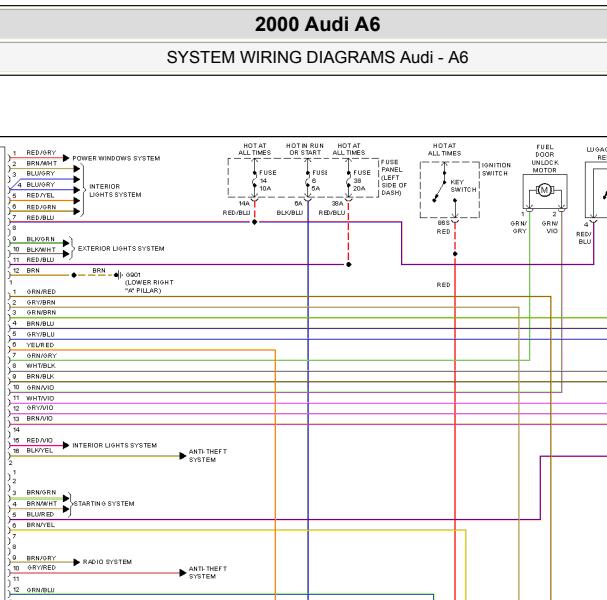The width and height of the screenshot is (607, 600).
Task: Click the 'BRN/BLK' wire label
Action: 40,377
